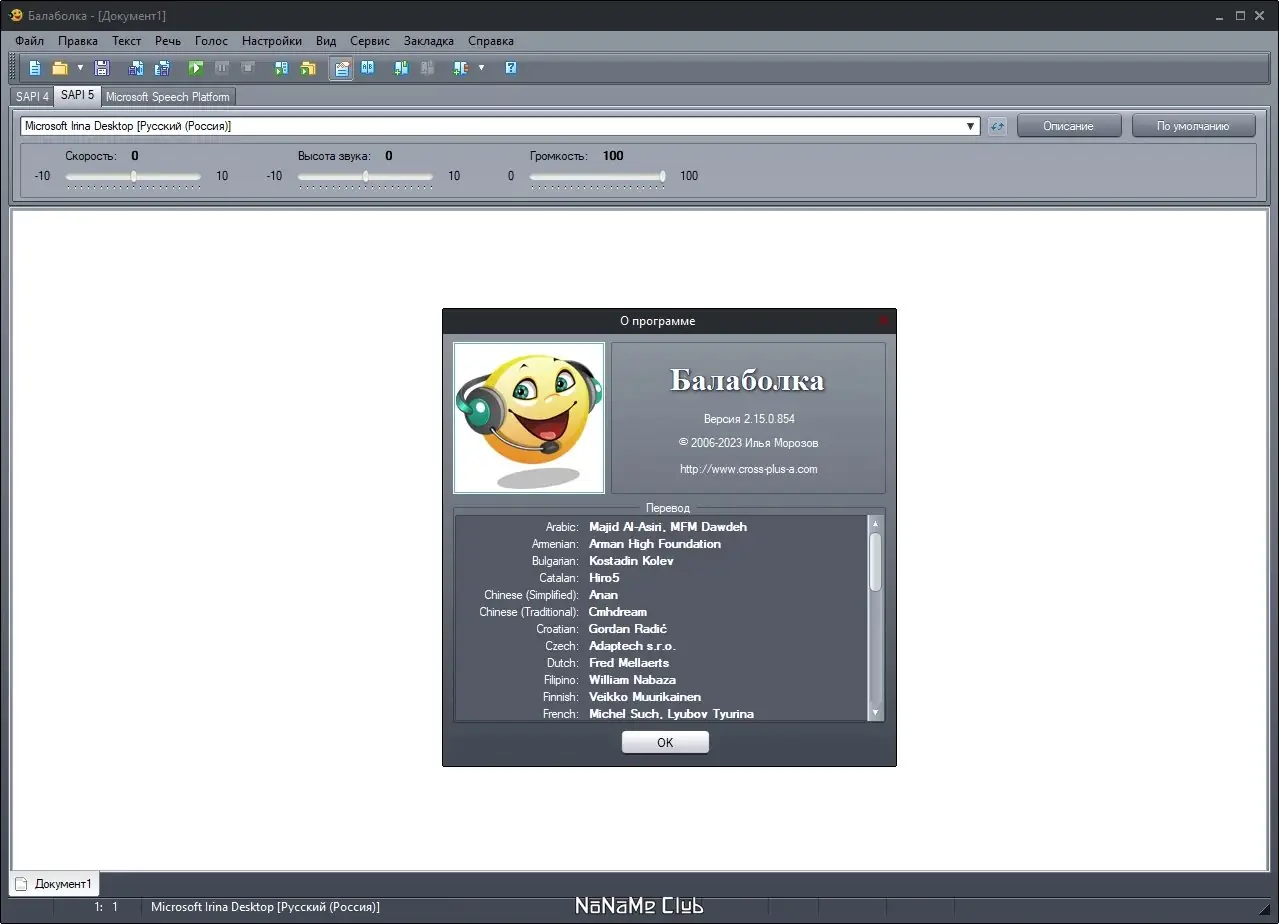Switch to the SAPI 4 tab

point(33,97)
